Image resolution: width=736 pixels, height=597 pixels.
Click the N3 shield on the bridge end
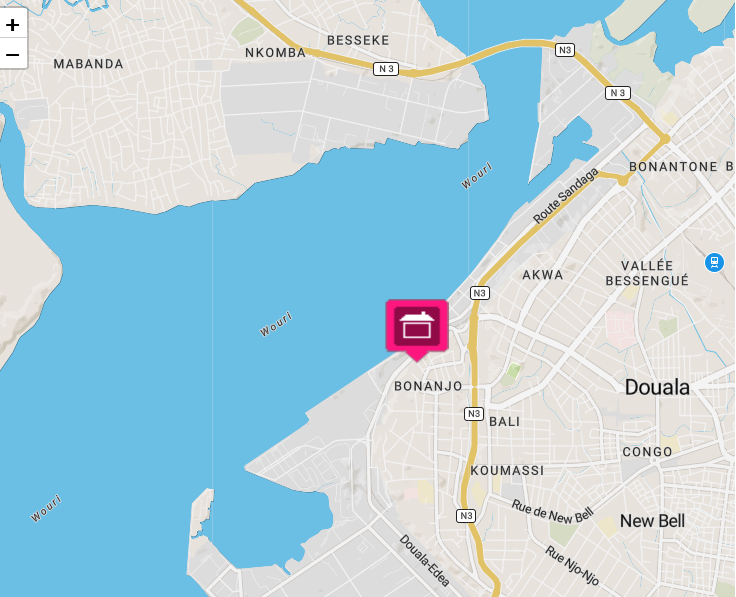(565, 50)
